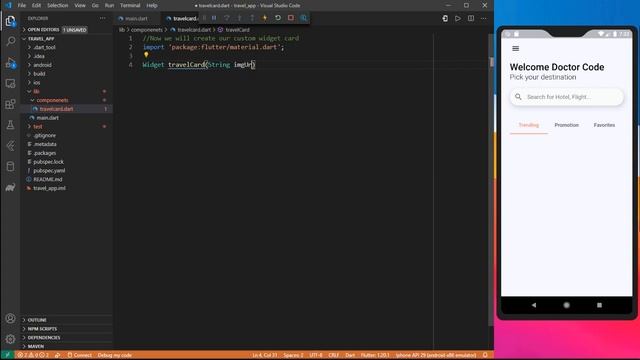Screen dimensions: 640x360
Task: Open the Remote Explorer activity icon
Action: tap(11, 84)
